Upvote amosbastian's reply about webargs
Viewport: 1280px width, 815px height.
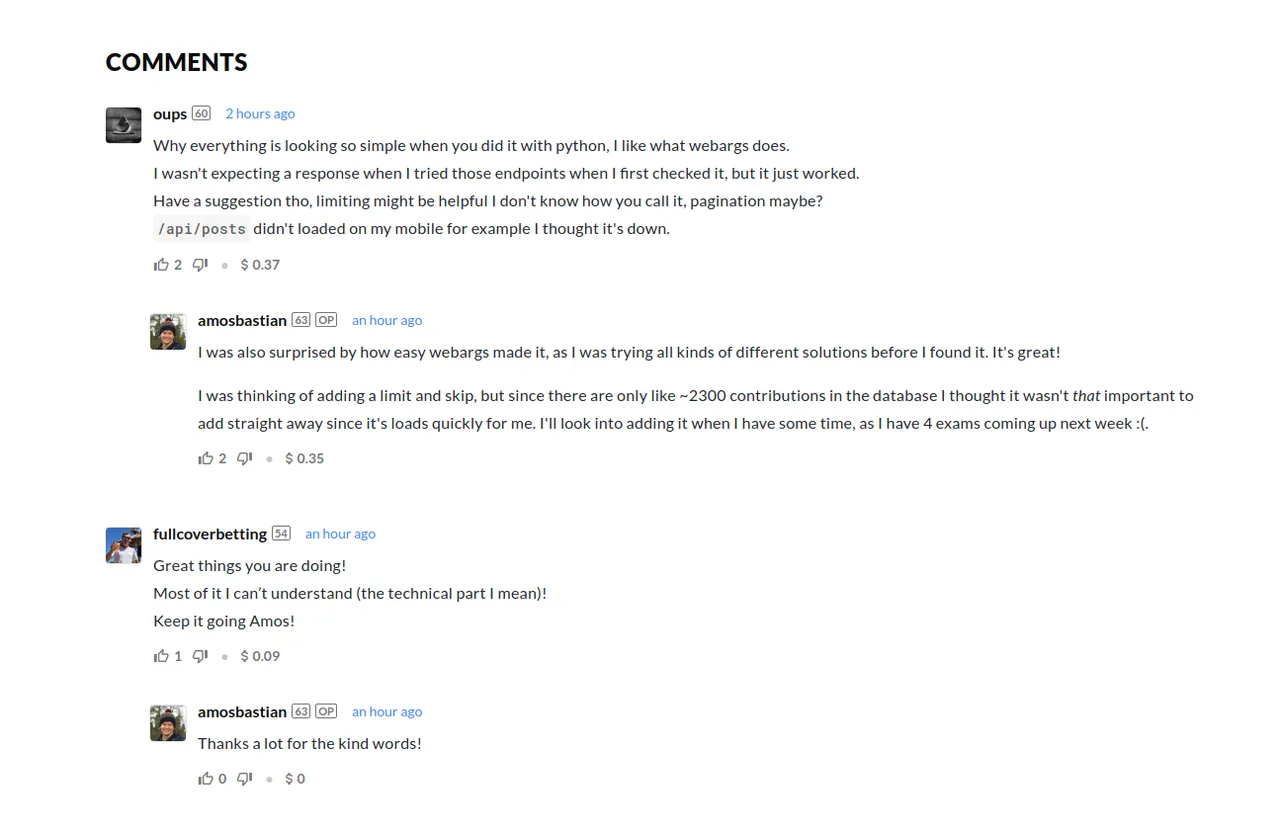pyautogui.click(x=206, y=459)
